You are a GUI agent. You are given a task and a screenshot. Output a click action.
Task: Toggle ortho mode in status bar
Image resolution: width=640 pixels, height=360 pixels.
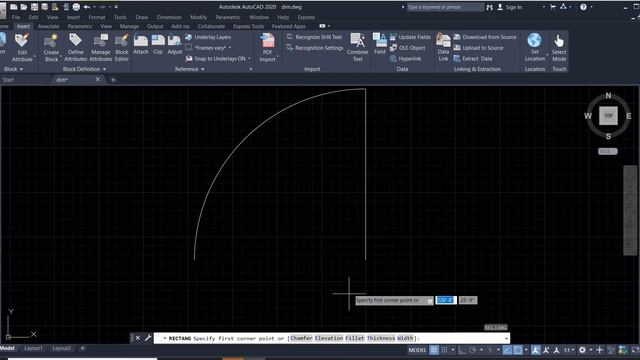pyautogui.click(x=462, y=350)
